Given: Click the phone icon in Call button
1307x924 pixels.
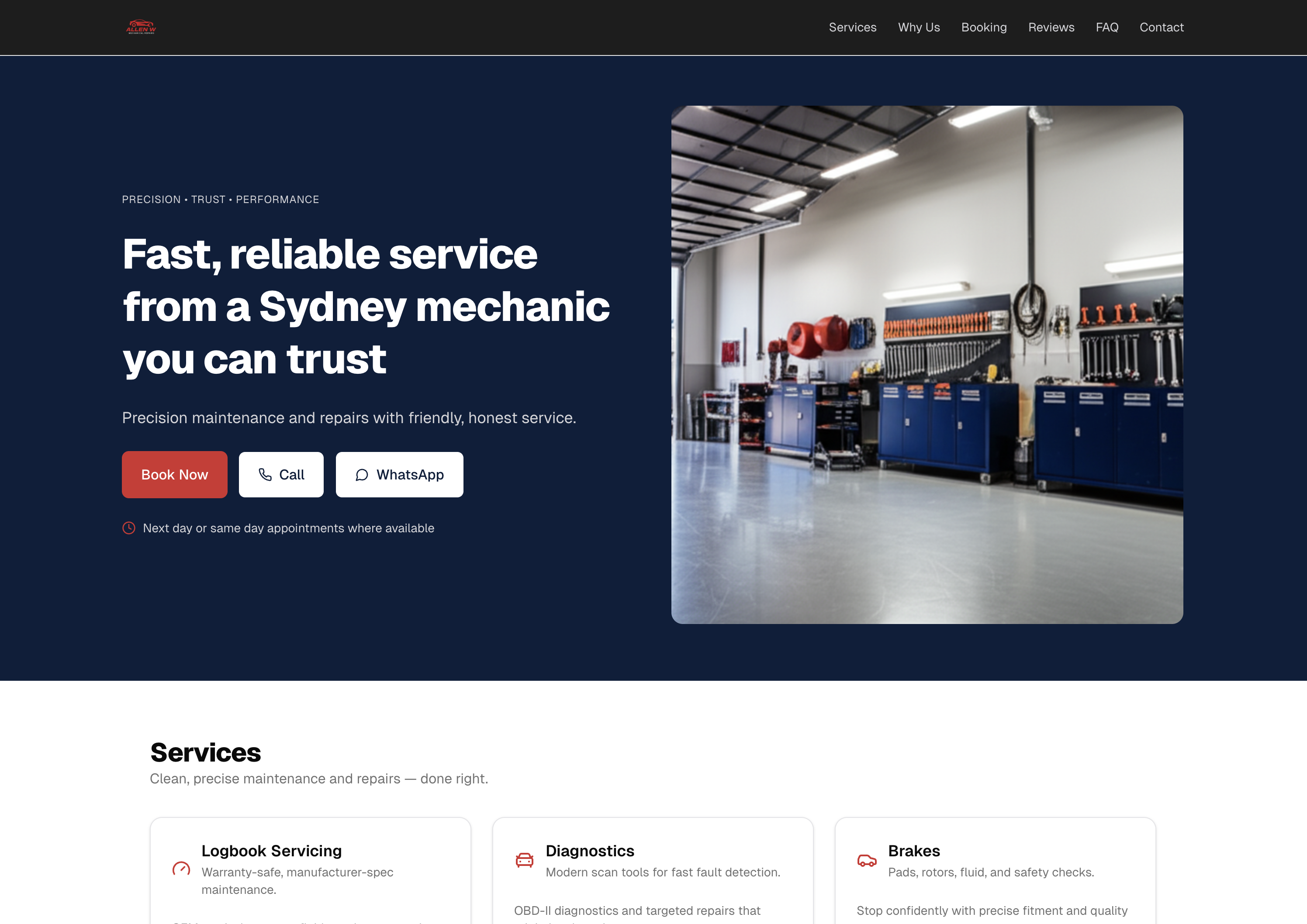Looking at the screenshot, I should (265, 475).
